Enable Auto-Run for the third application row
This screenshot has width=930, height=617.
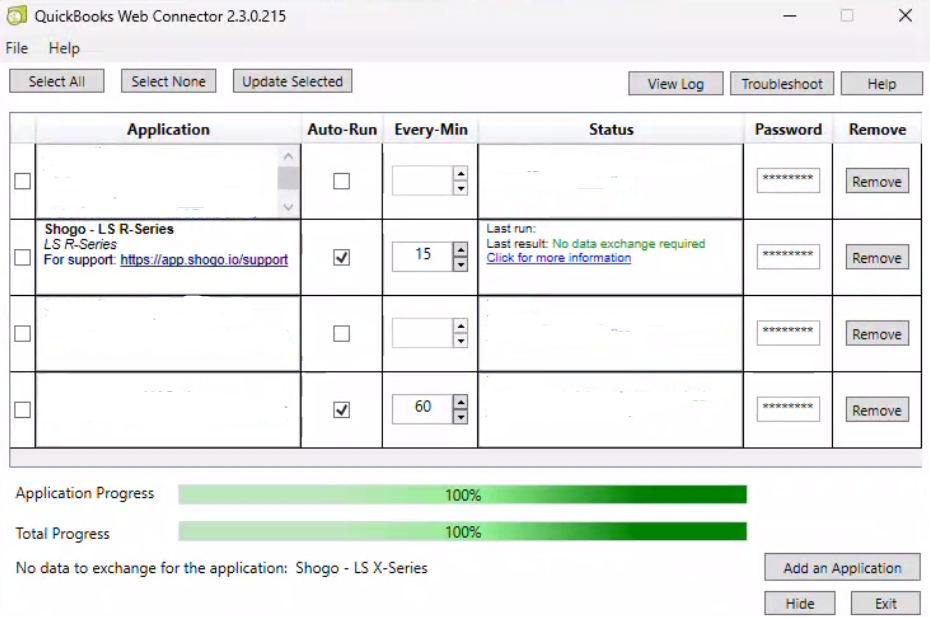click(342, 333)
